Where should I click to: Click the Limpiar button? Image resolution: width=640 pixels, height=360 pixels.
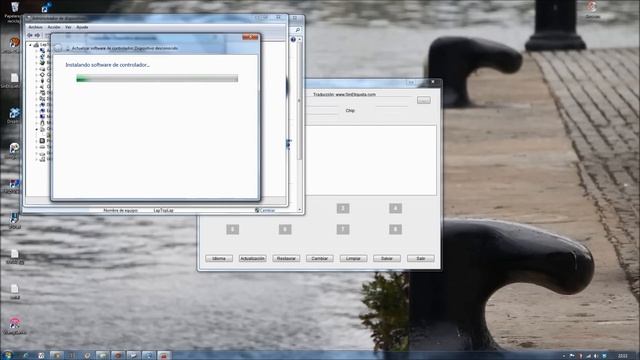point(353,258)
